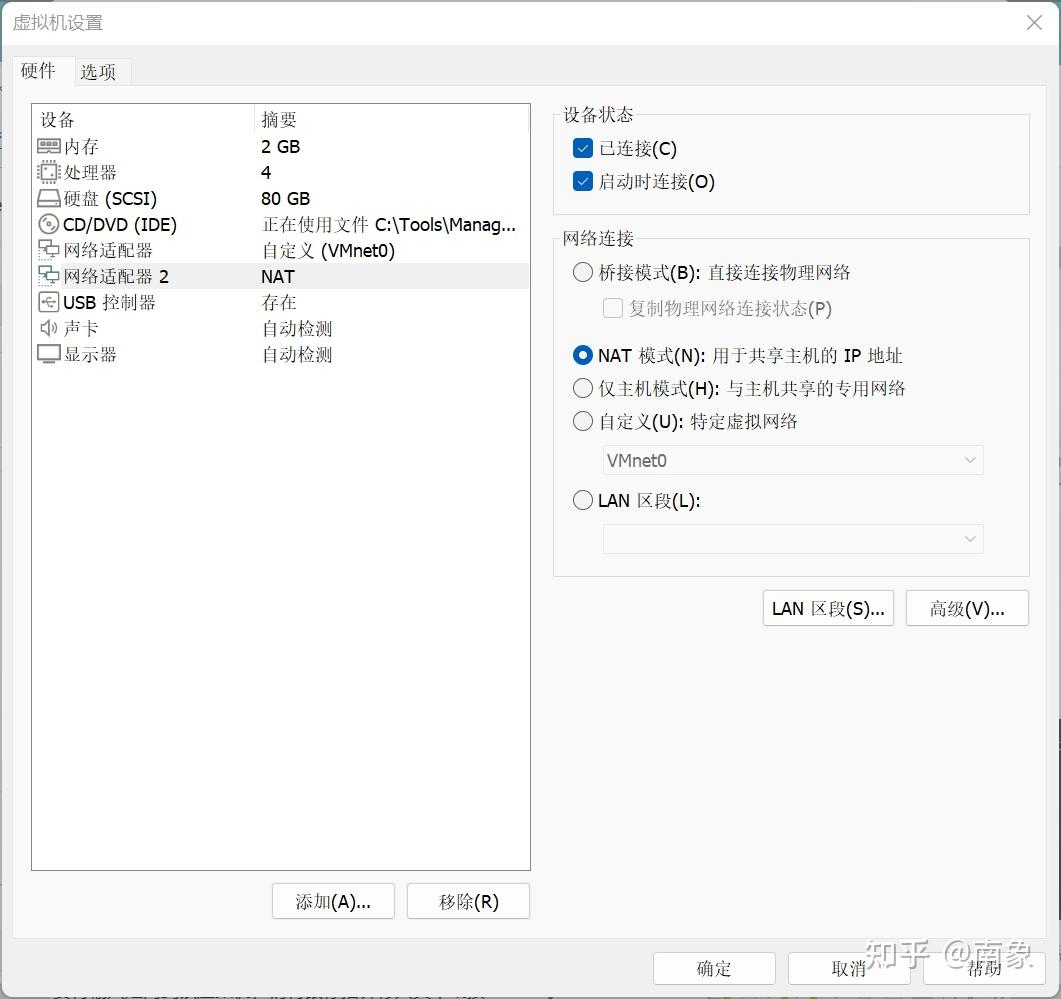The image size is (1061, 999).
Task: Click the 硬件 tab
Action: (x=39, y=71)
